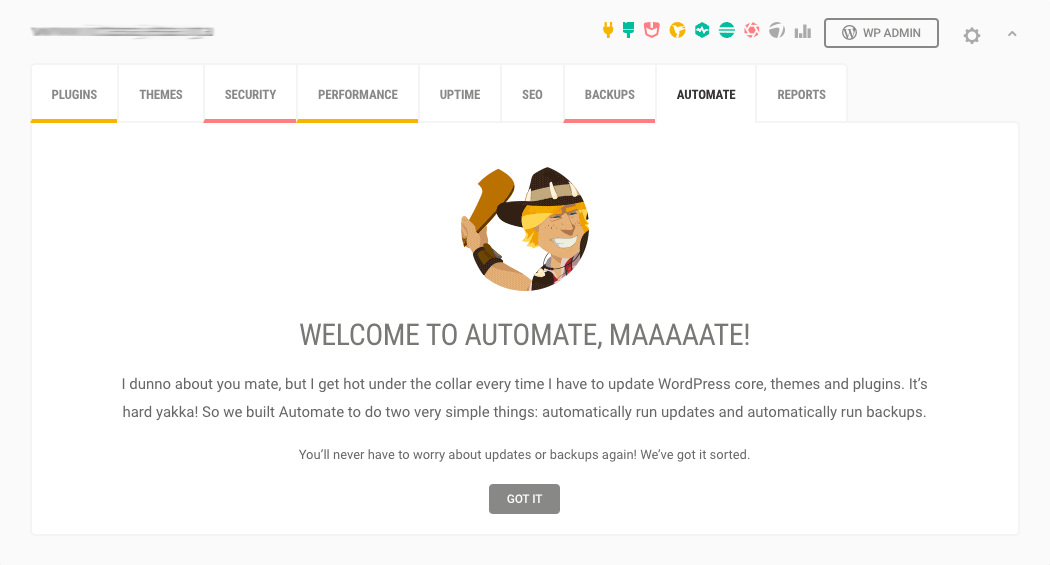Click the yellow hummingbird performance icon
Image resolution: width=1050 pixels, height=565 pixels.
point(678,30)
